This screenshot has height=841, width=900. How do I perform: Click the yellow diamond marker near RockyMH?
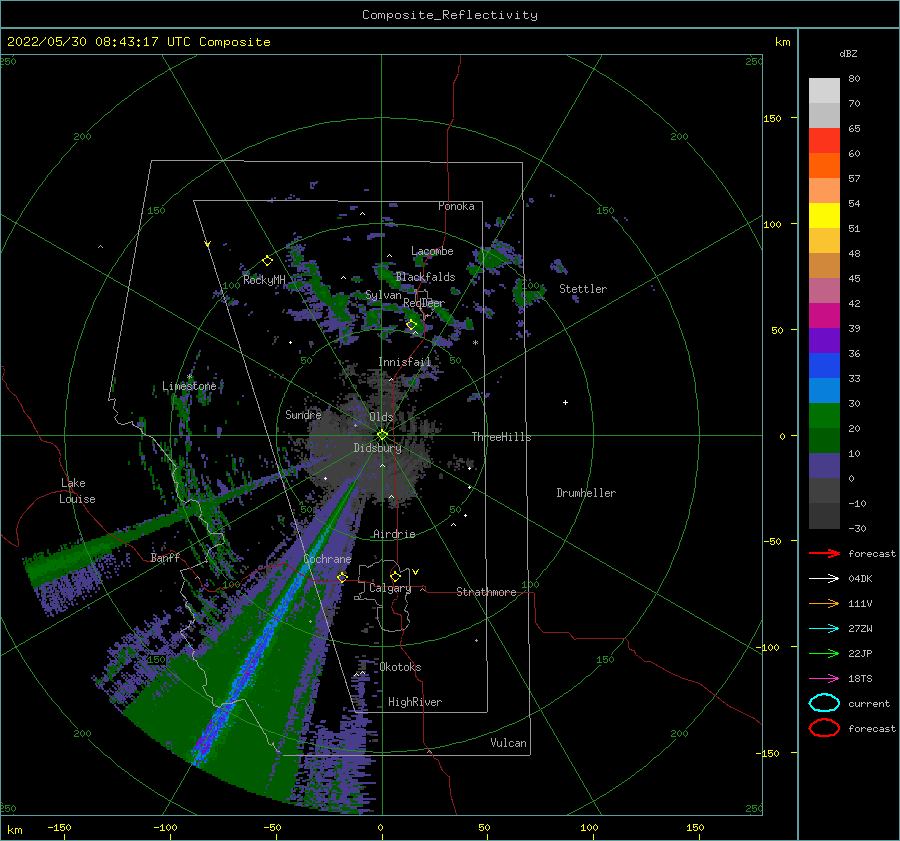[267, 261]
